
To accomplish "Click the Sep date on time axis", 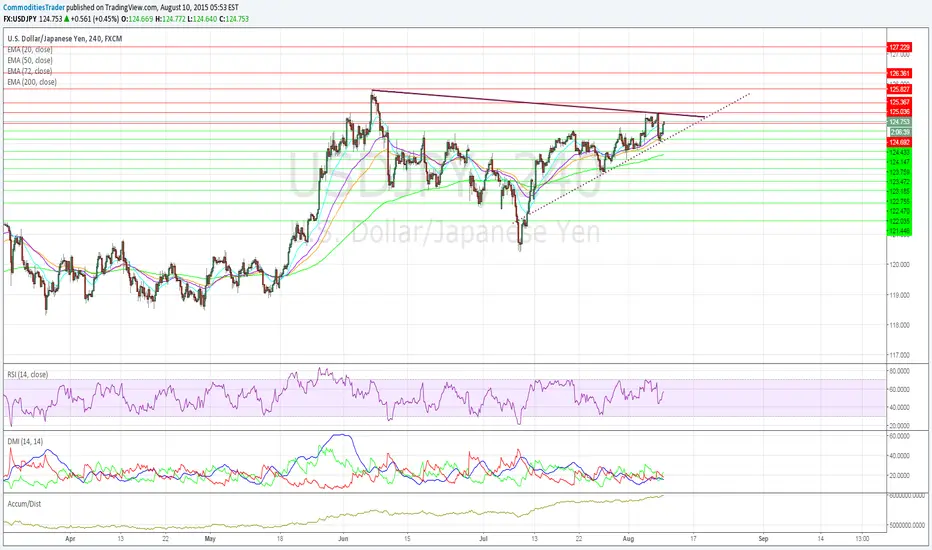I will [764, 539].
